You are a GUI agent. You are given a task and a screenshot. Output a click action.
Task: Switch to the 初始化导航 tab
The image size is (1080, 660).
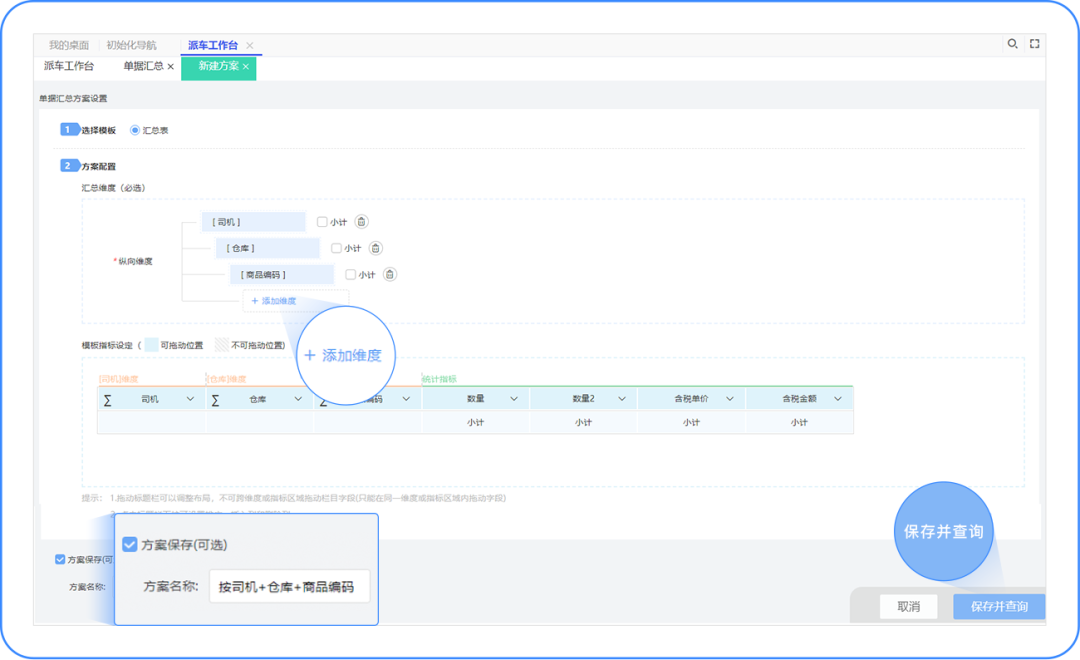[x=131, y=45]
